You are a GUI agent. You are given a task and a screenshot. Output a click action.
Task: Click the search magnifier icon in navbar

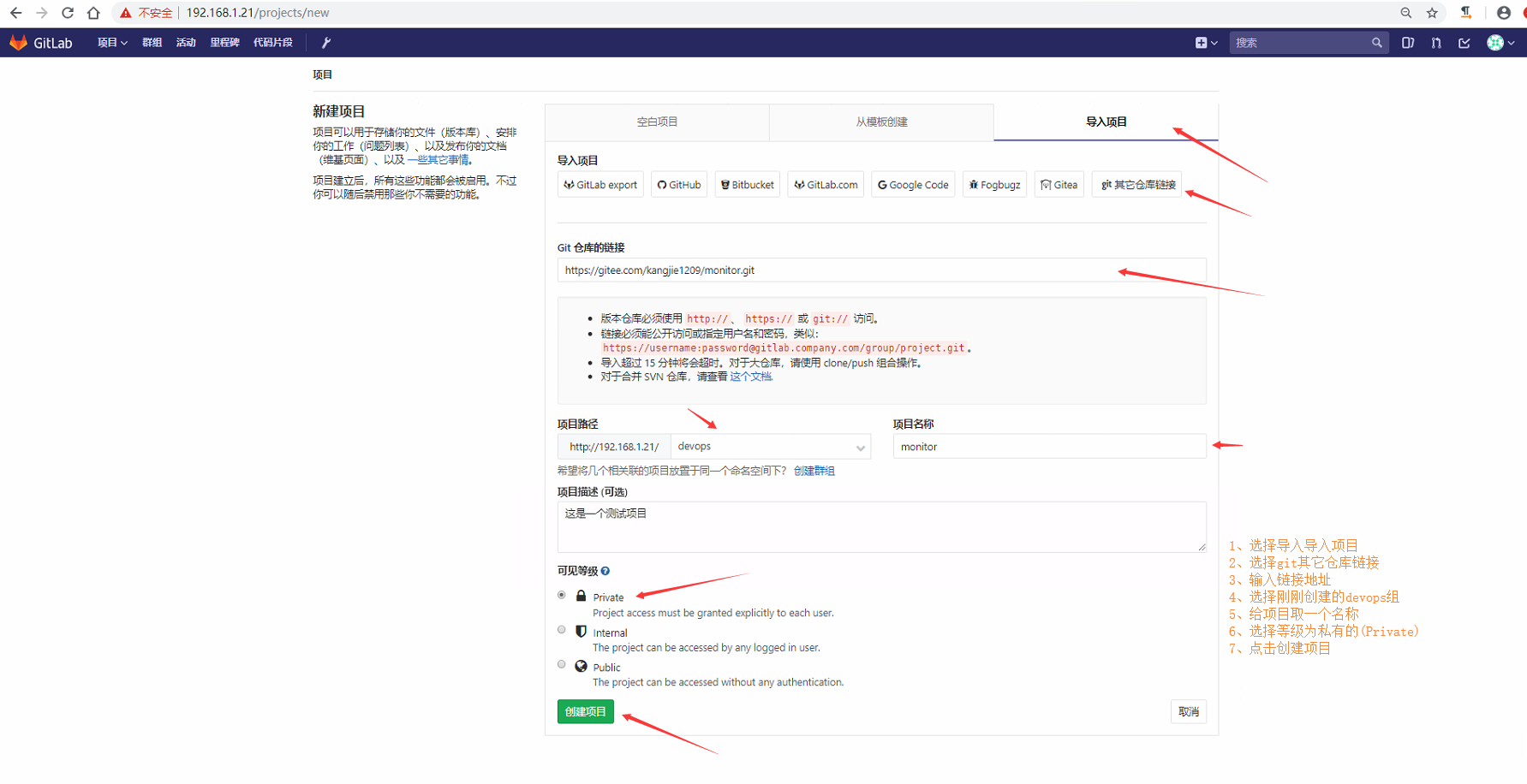pyautogui.click(x=1376, y=43)
